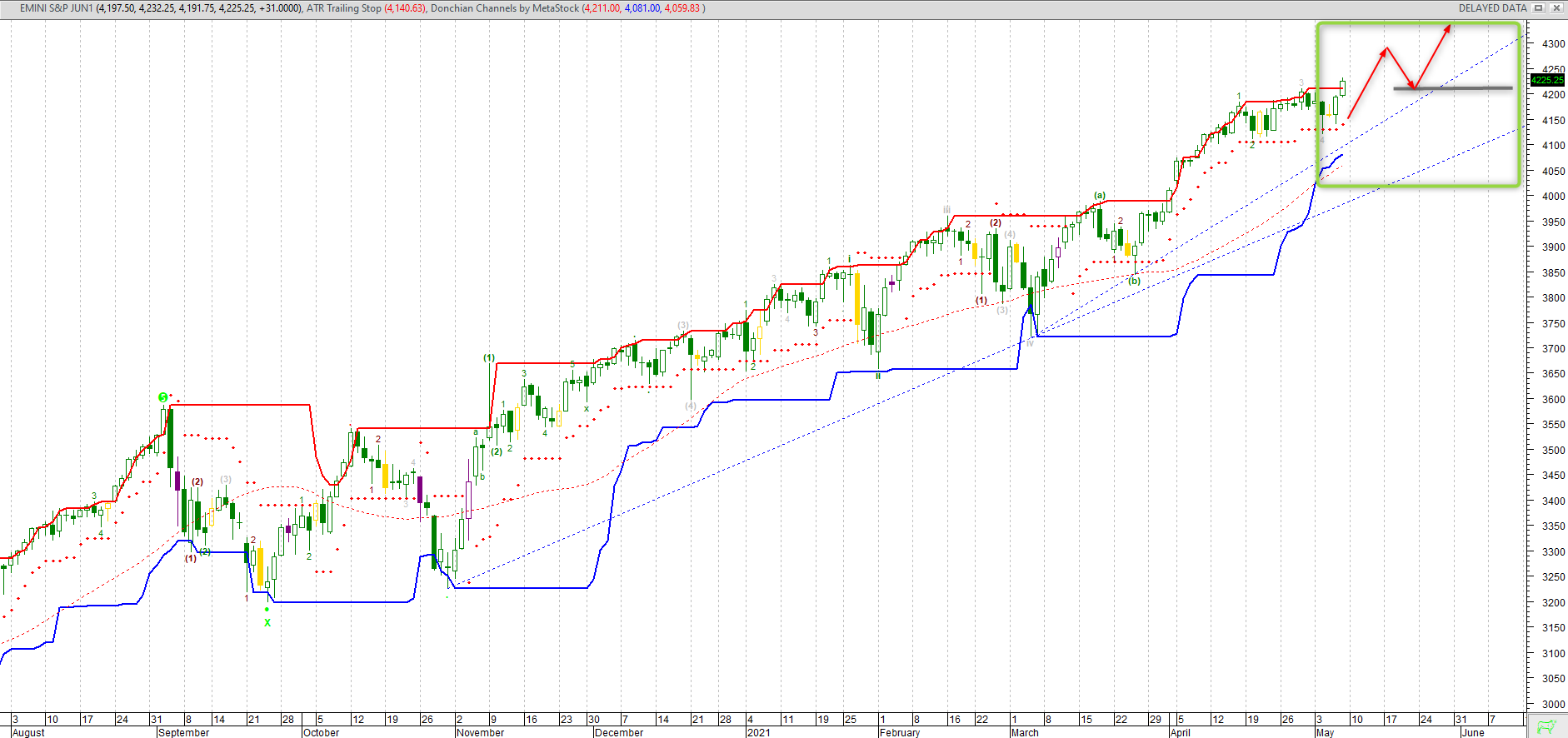Click the 4200 price axis label

point(1554,95)
